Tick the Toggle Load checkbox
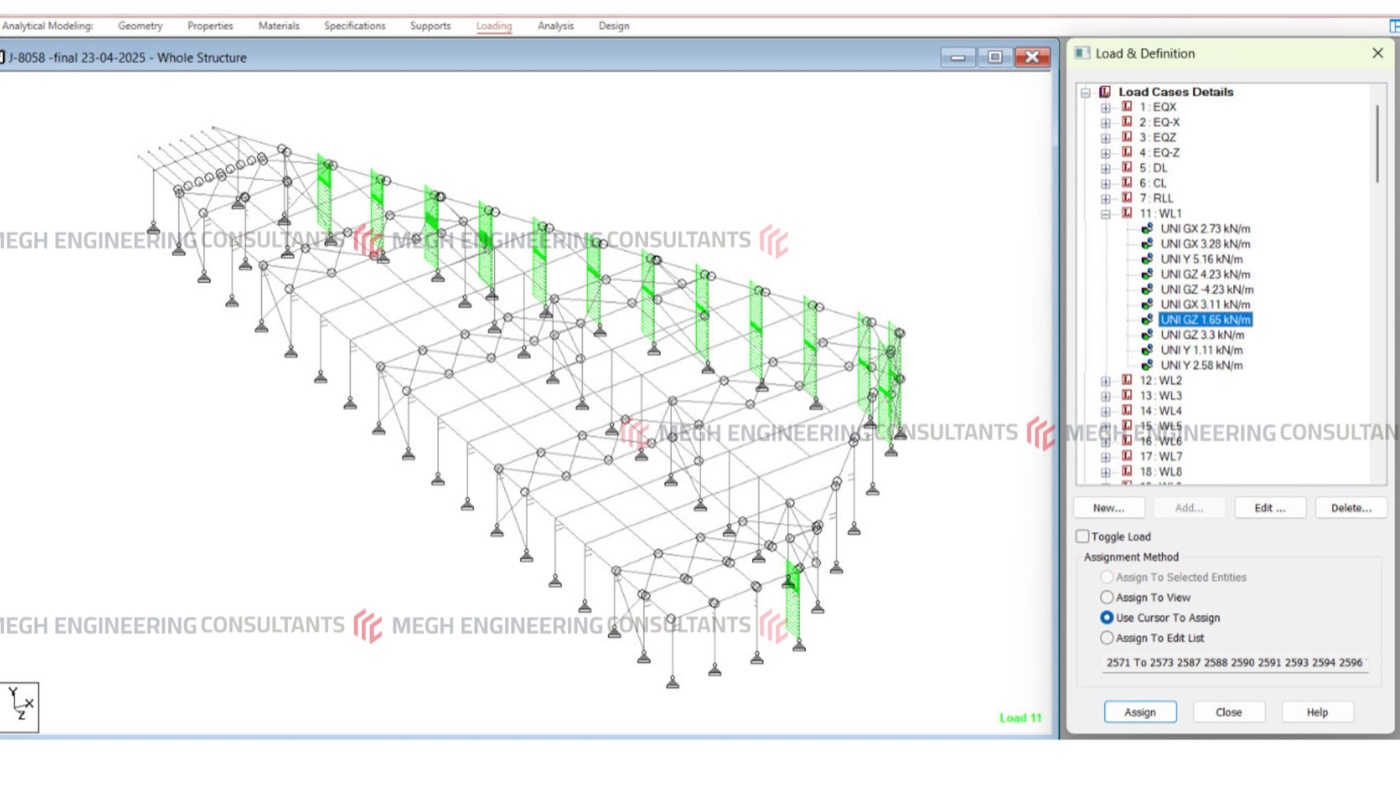 pos(1082,537)
